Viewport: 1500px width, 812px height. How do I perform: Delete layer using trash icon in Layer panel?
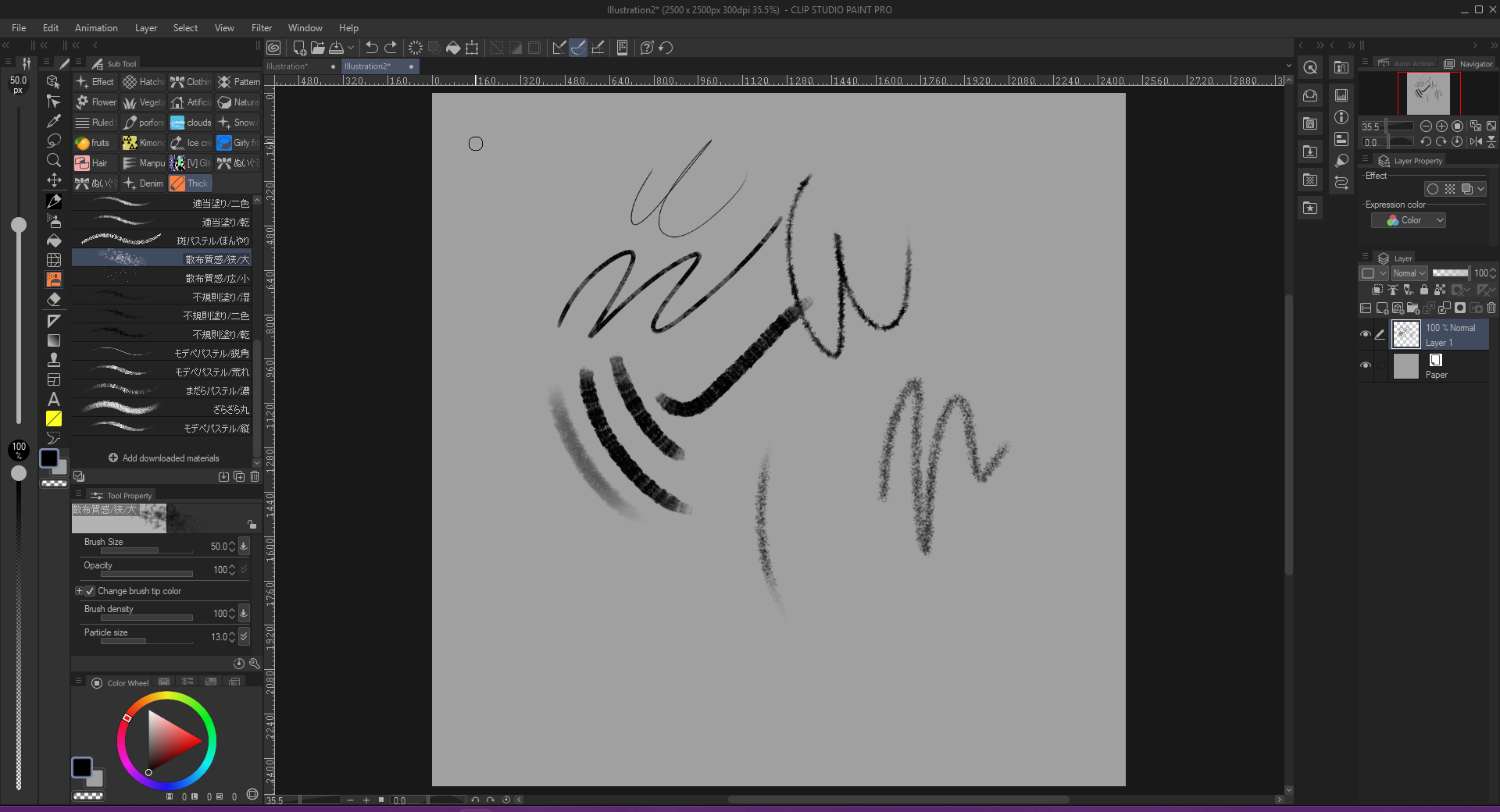click(x=1491, y=308)
